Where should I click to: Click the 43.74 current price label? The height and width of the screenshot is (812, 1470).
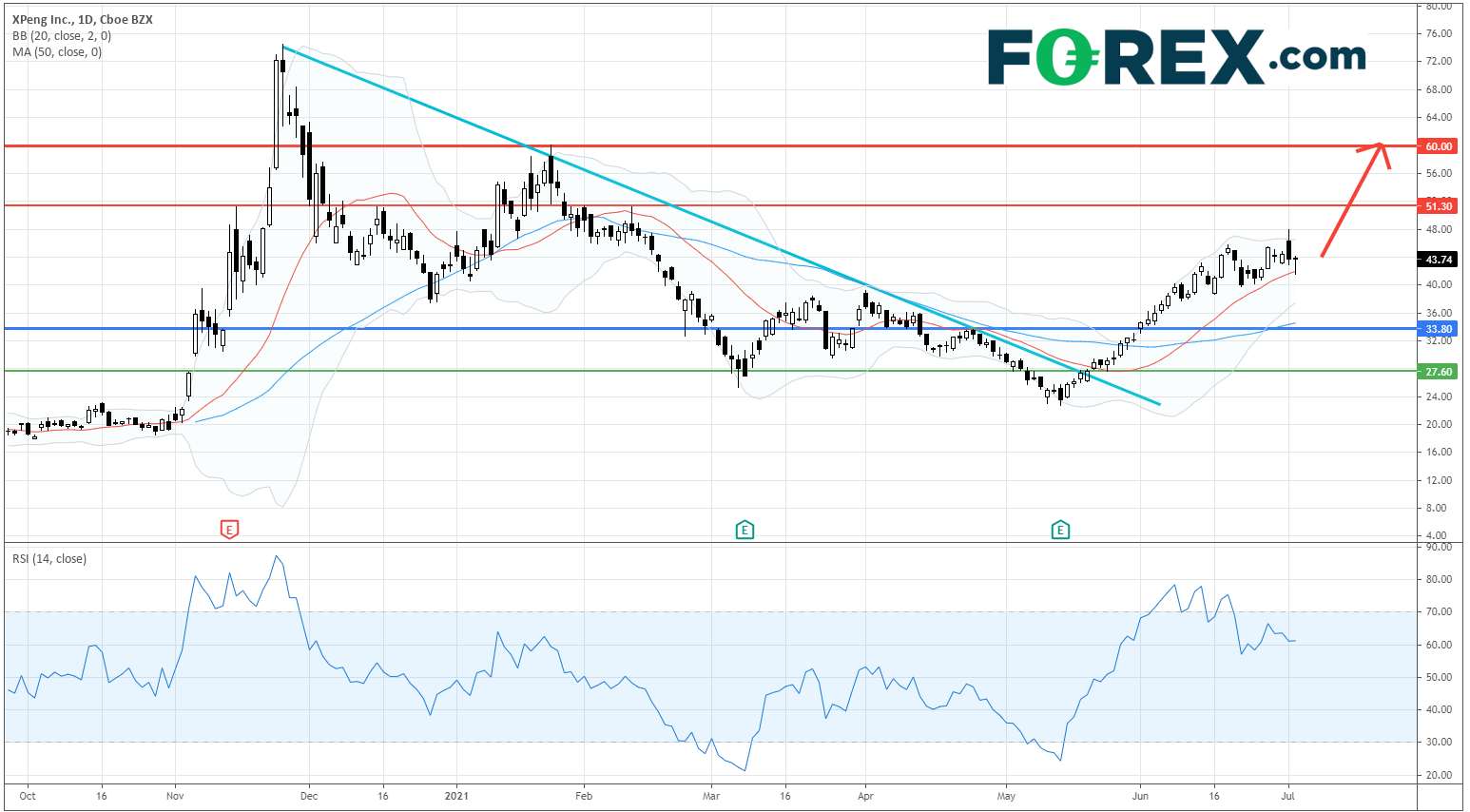click(1438, 260)
